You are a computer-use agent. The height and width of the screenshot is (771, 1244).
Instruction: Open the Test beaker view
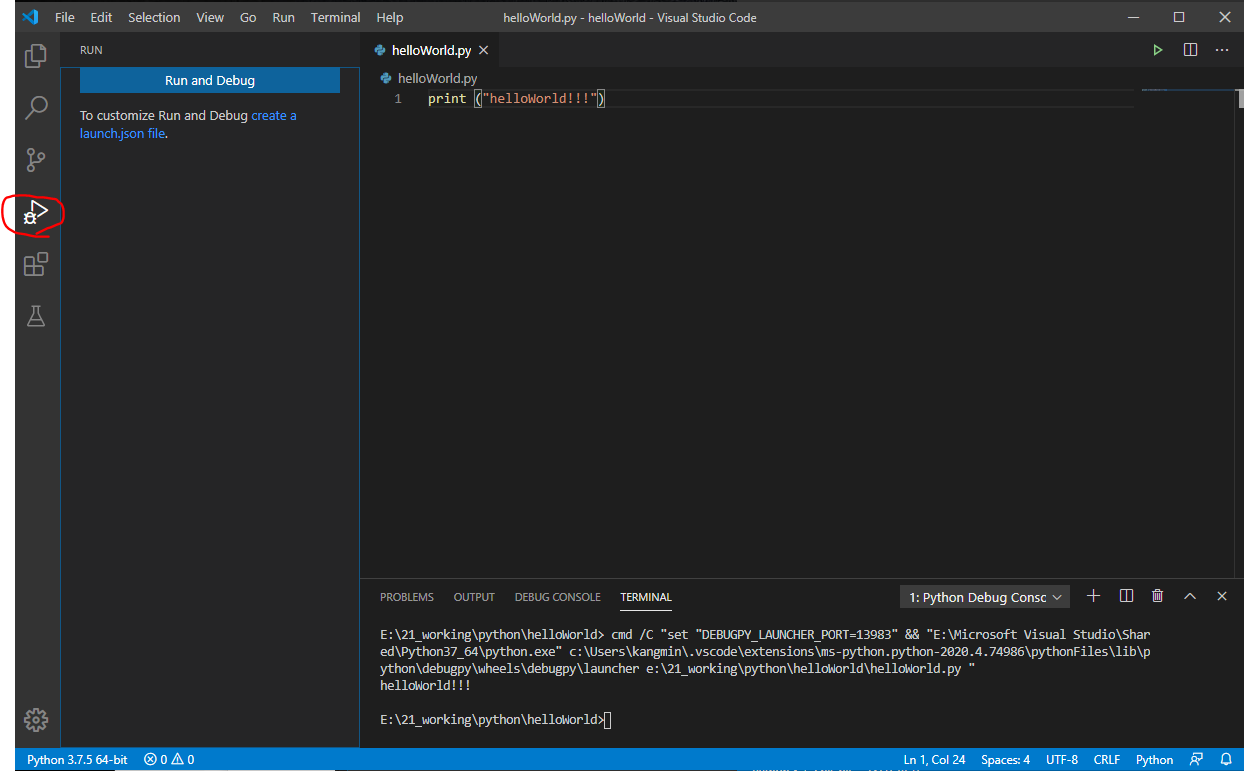pos(36,316)
